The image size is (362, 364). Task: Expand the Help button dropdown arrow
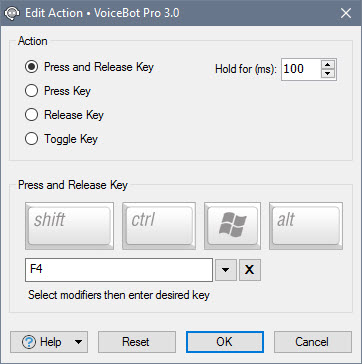pos(79,342)
